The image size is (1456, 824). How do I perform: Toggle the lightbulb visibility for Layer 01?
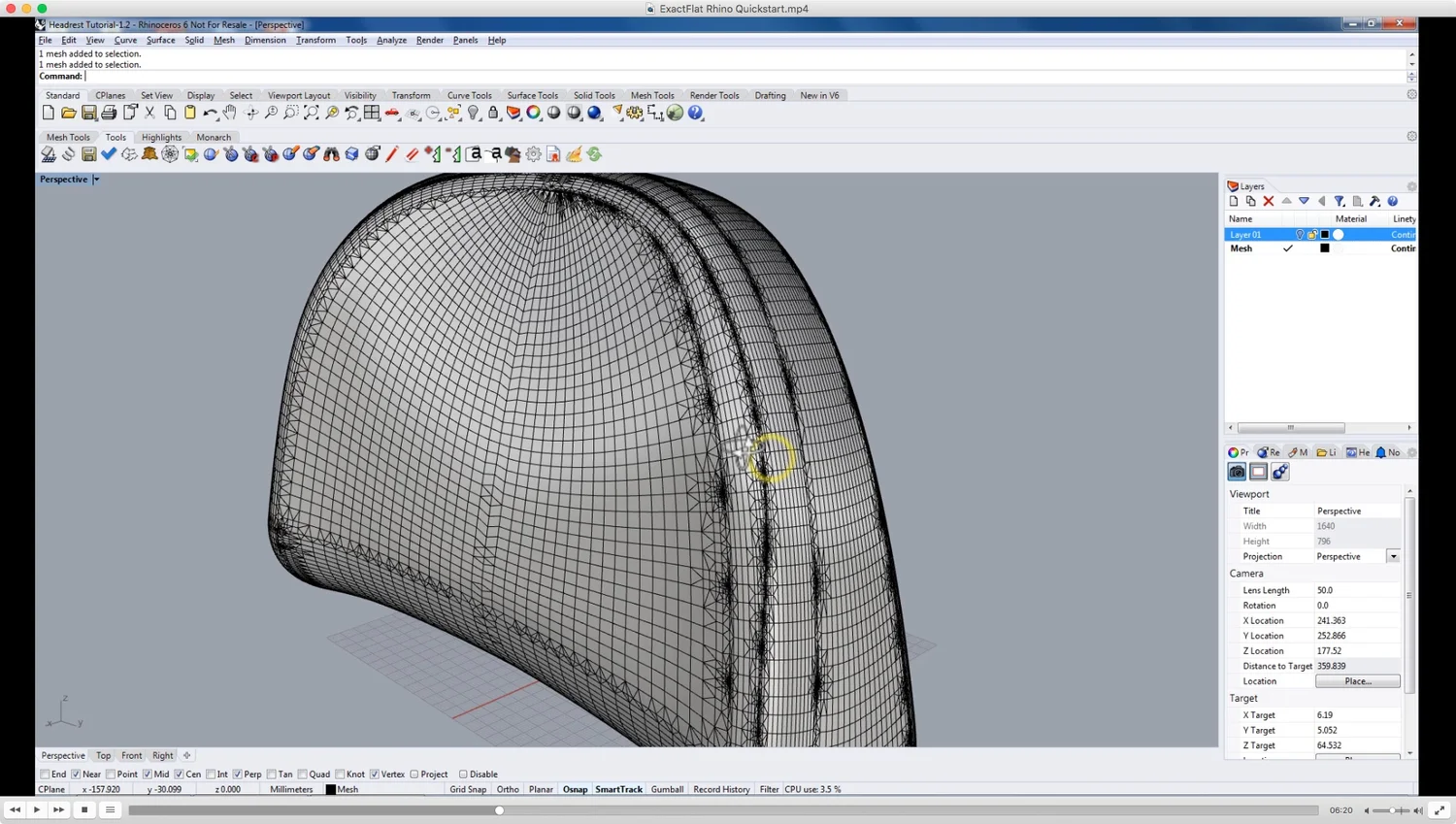coord(1300,234)
